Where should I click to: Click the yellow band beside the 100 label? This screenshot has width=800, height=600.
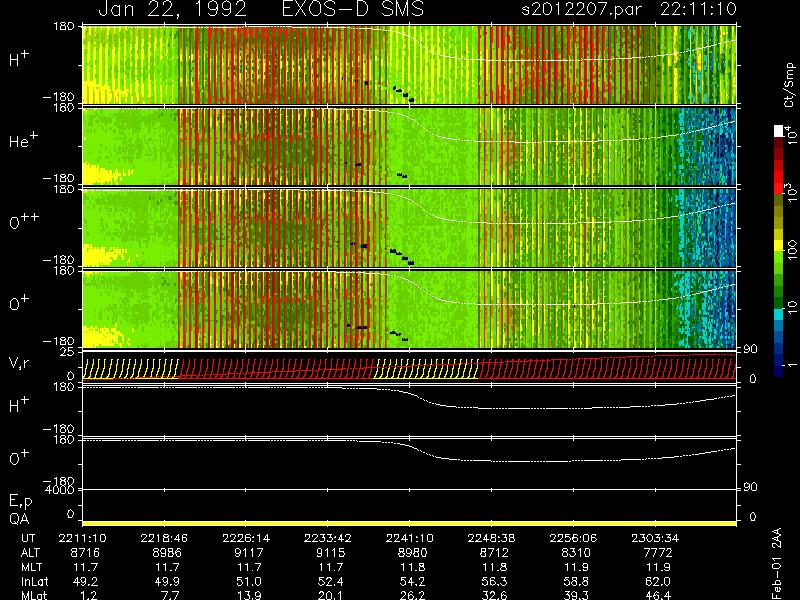[779, 246]
